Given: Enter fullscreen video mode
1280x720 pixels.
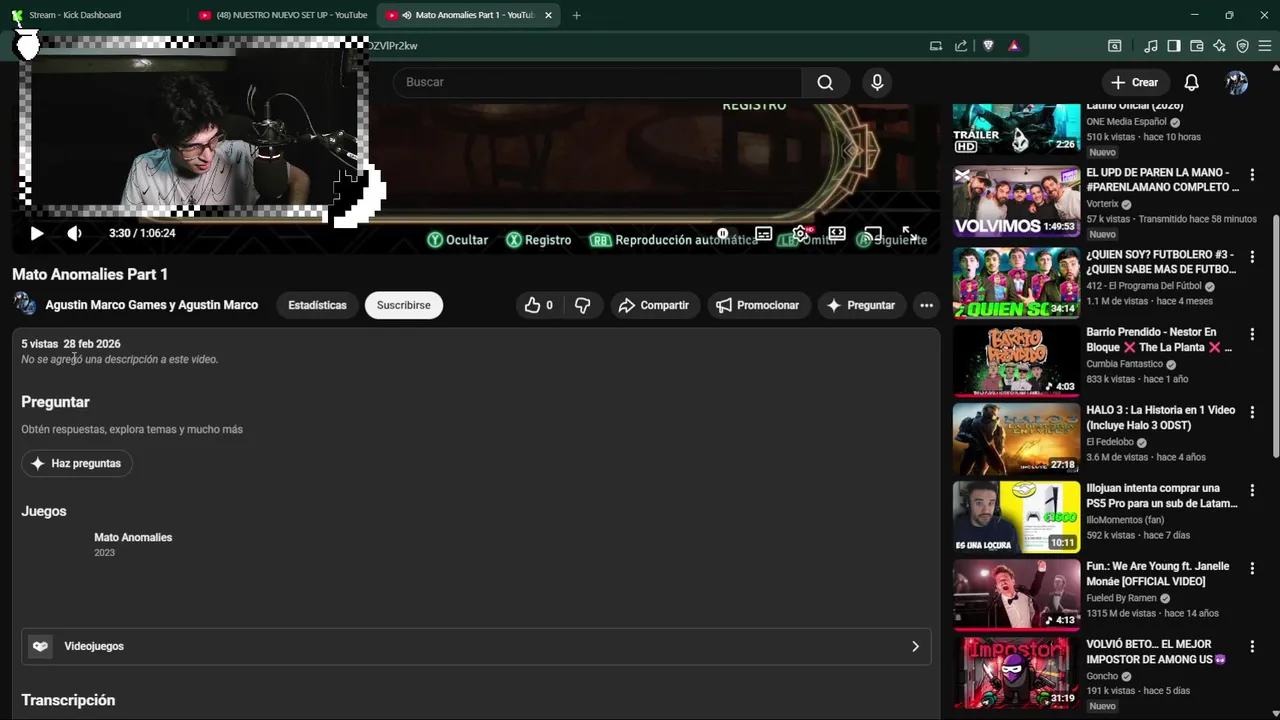Looking at the screenshot, I should tap(909, 234).
